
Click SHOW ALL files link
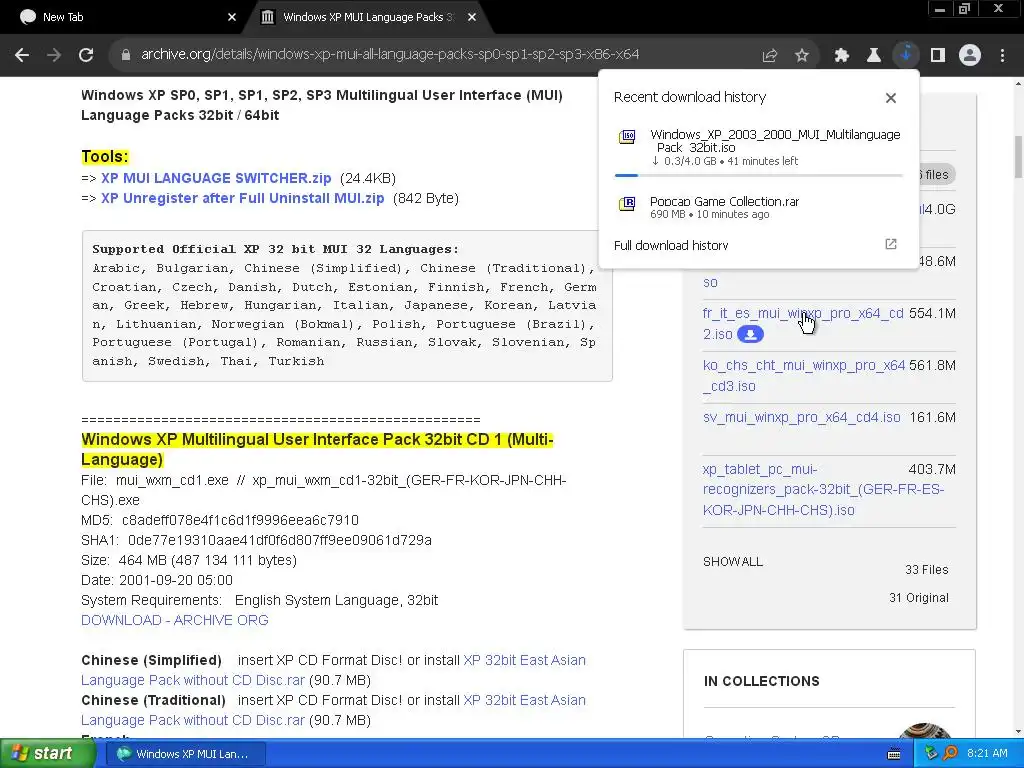[x=733, y=562]
